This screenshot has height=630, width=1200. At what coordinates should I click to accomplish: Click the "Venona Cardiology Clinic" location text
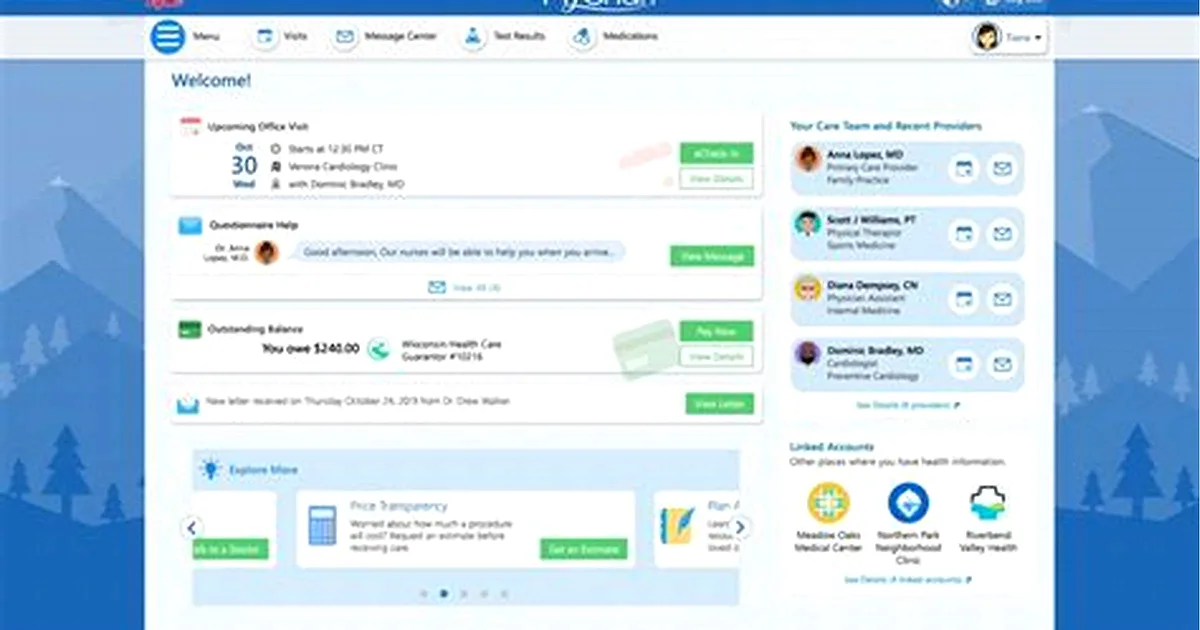(343, 166)
